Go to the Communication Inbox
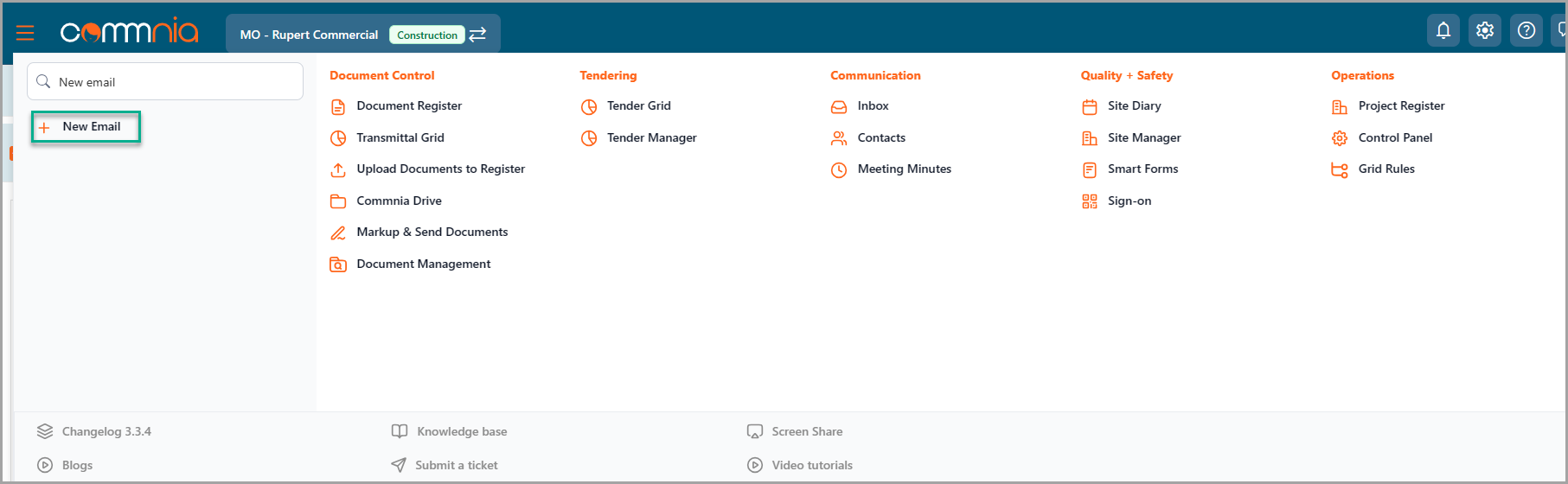 point(872,106)
